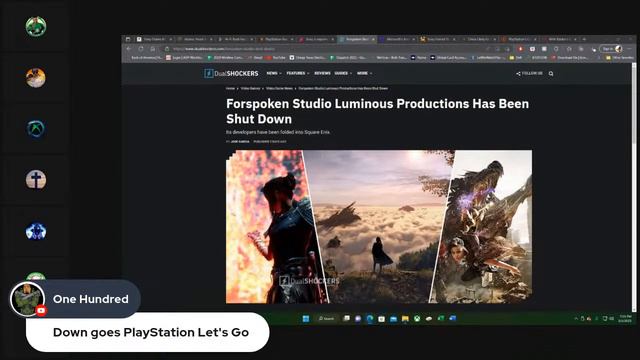This screenshot has height=360, width=640.
Task: Open the YouTube bookmark in the bookmarks bar
Action: pyautogui.click(x=276, y=58)
